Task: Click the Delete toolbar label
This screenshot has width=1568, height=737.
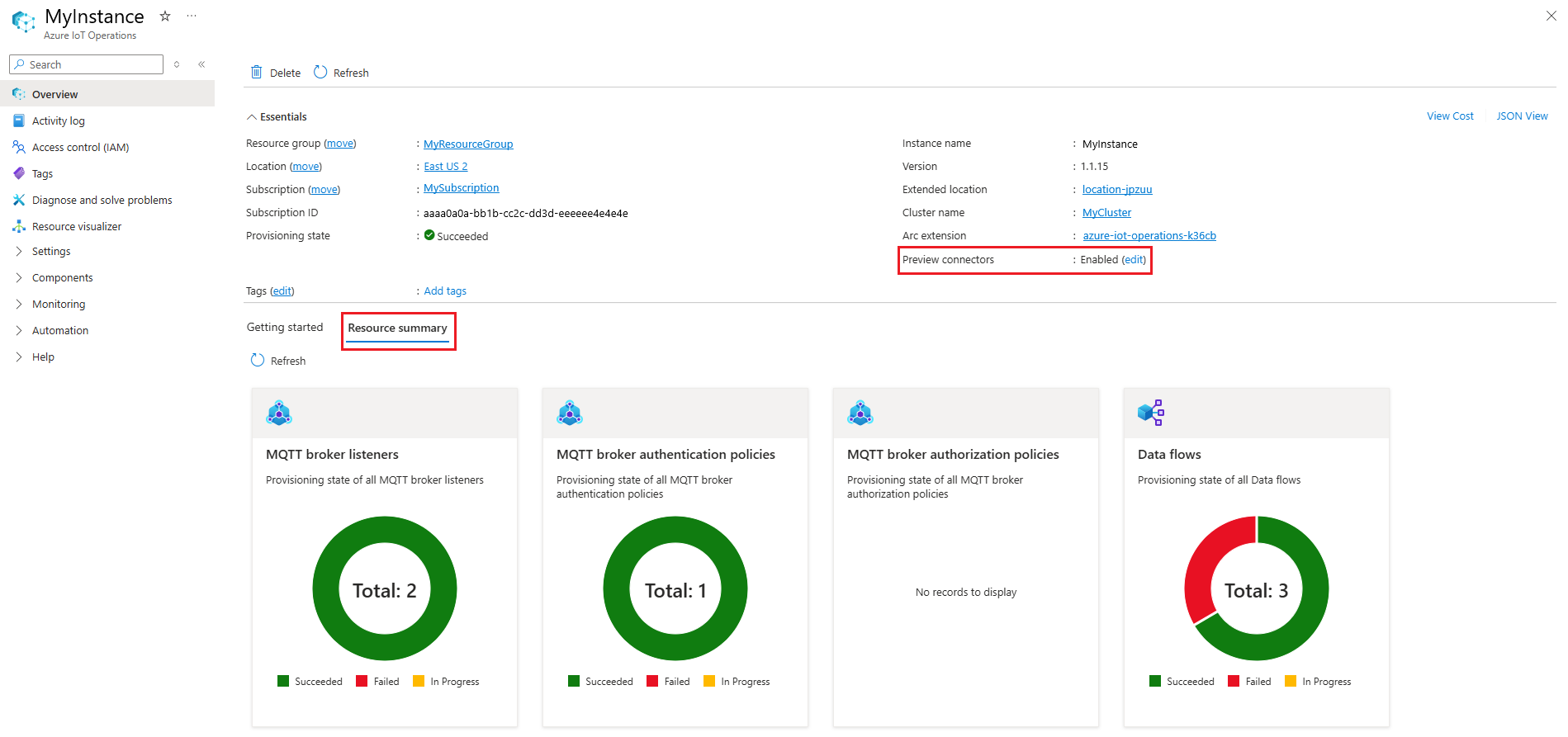Action: point(285,73)
